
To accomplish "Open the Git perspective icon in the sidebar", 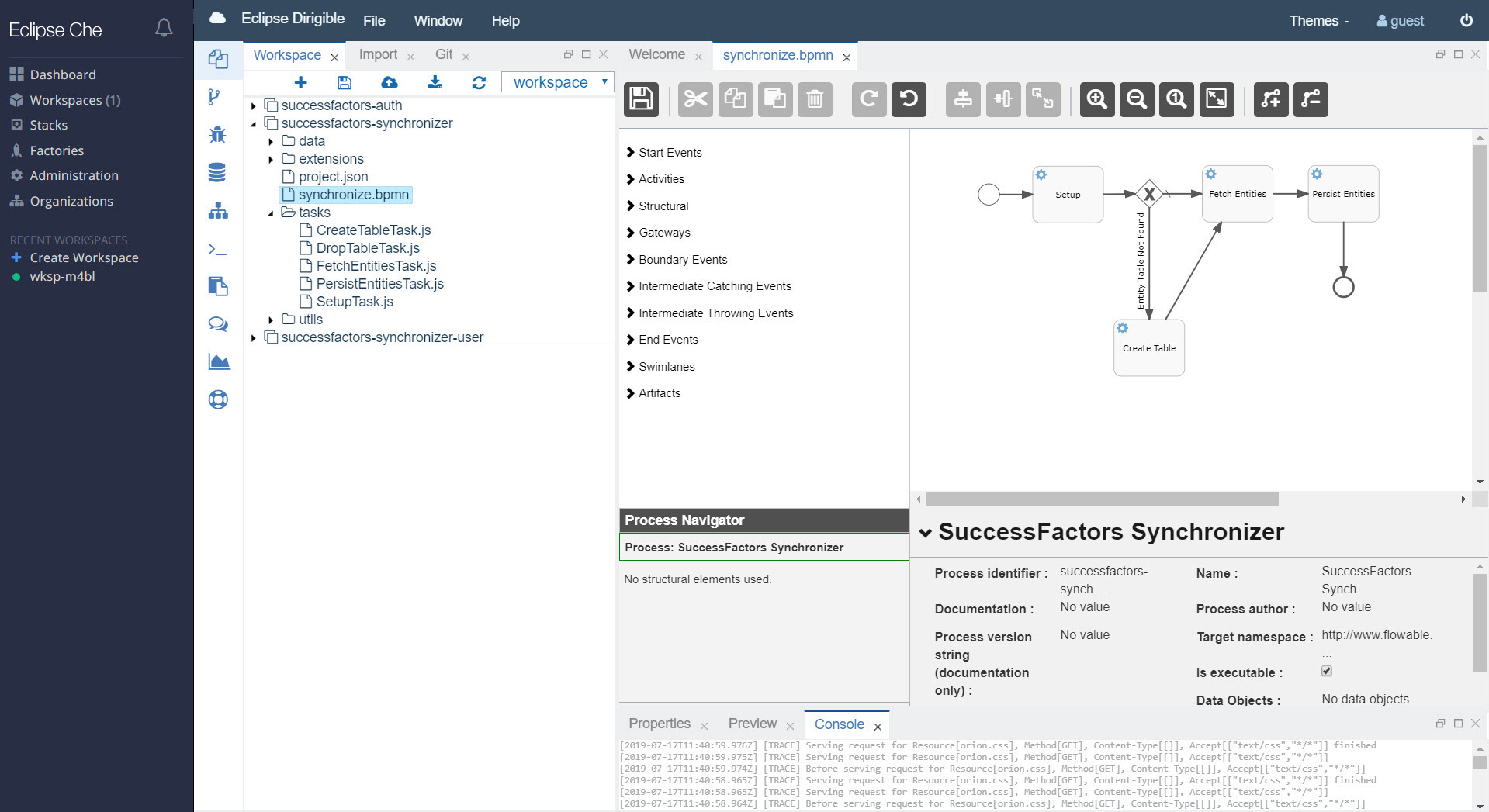I will click(215, 97).
